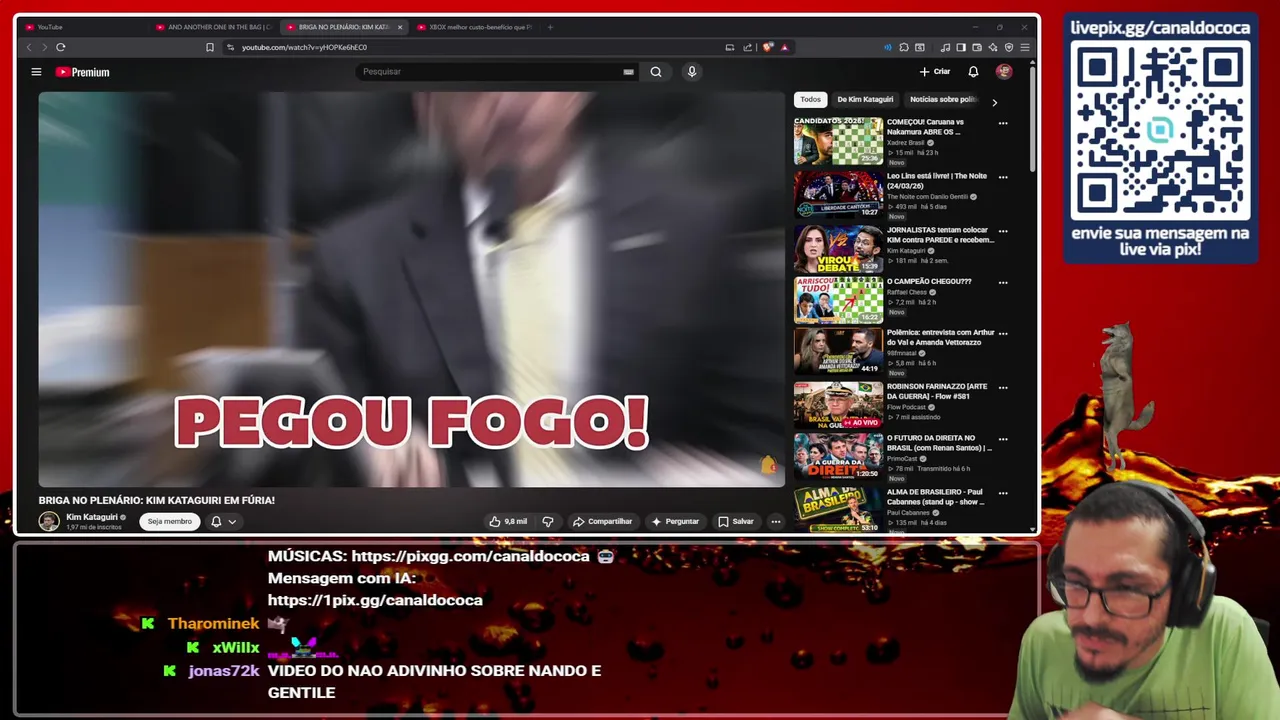
Task: Open Kim Kataguiri channel avatar
Action: 49,521
